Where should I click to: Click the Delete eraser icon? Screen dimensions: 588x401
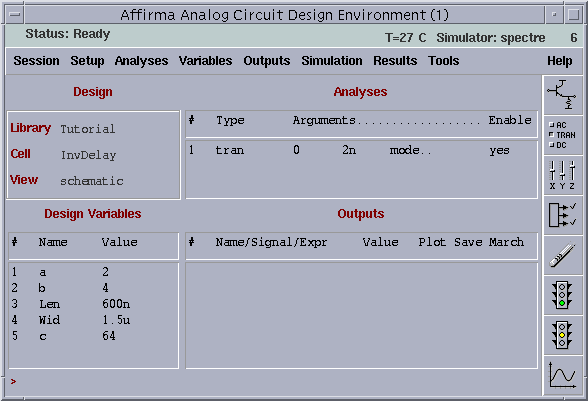click(562, 255)
